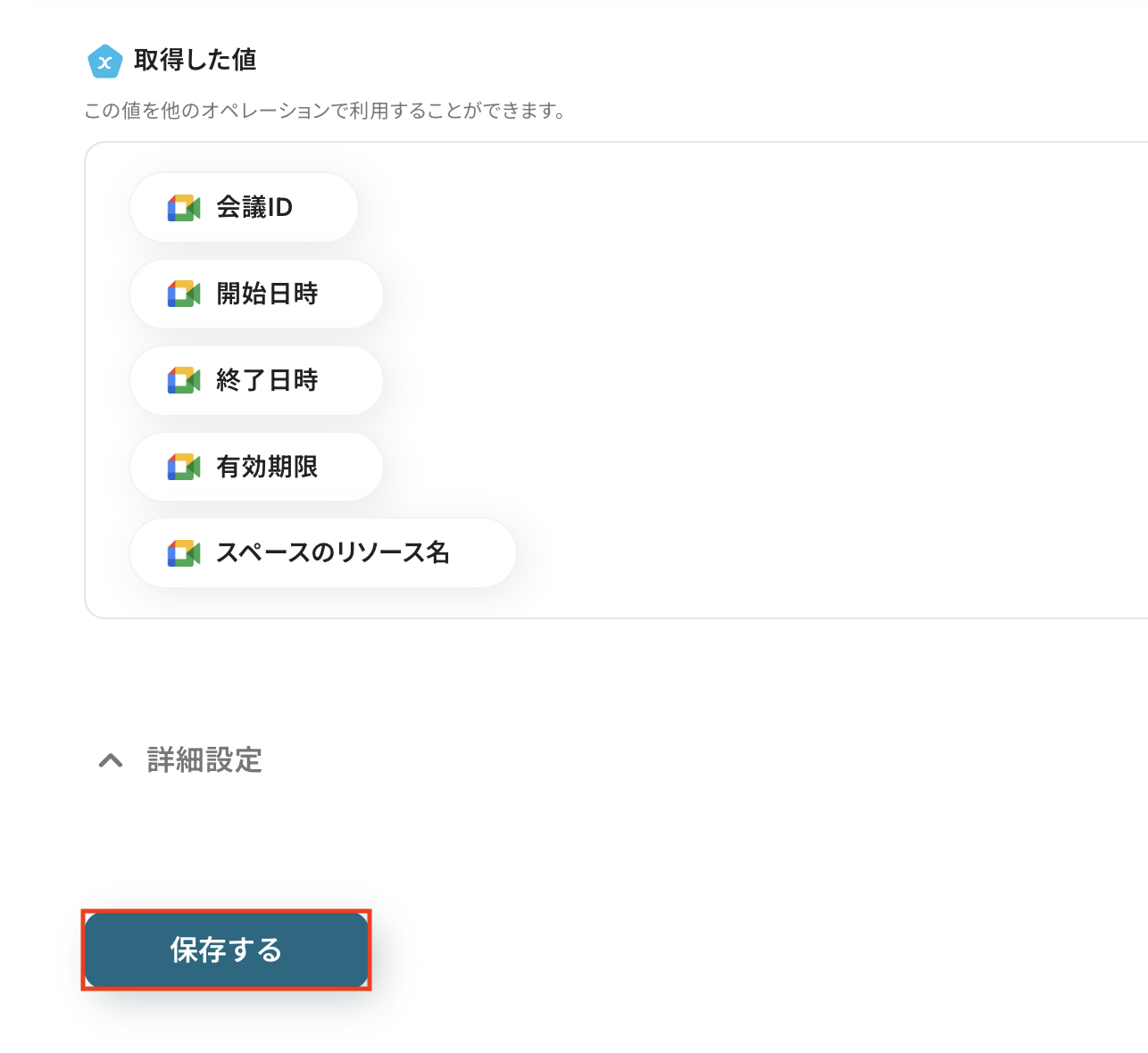Click the Google Meet icon on 会議ID chip
This screenshot has height=1053, width=1148.
point(184,208)
